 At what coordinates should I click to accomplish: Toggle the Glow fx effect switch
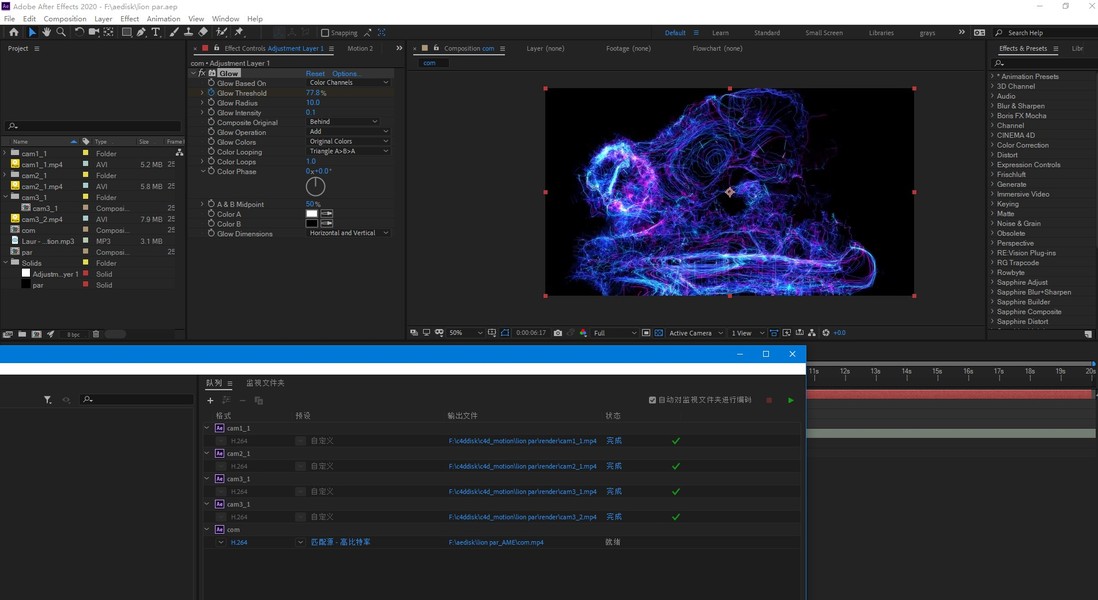[202, 73]
